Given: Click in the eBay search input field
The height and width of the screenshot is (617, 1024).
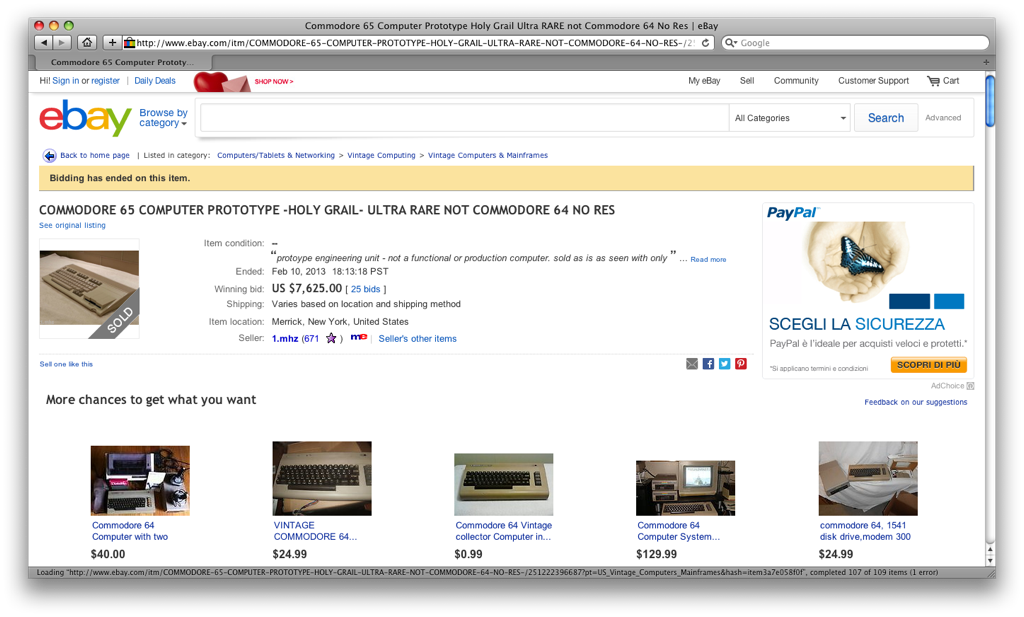Looking at the screenshot, I should (464, 118).
